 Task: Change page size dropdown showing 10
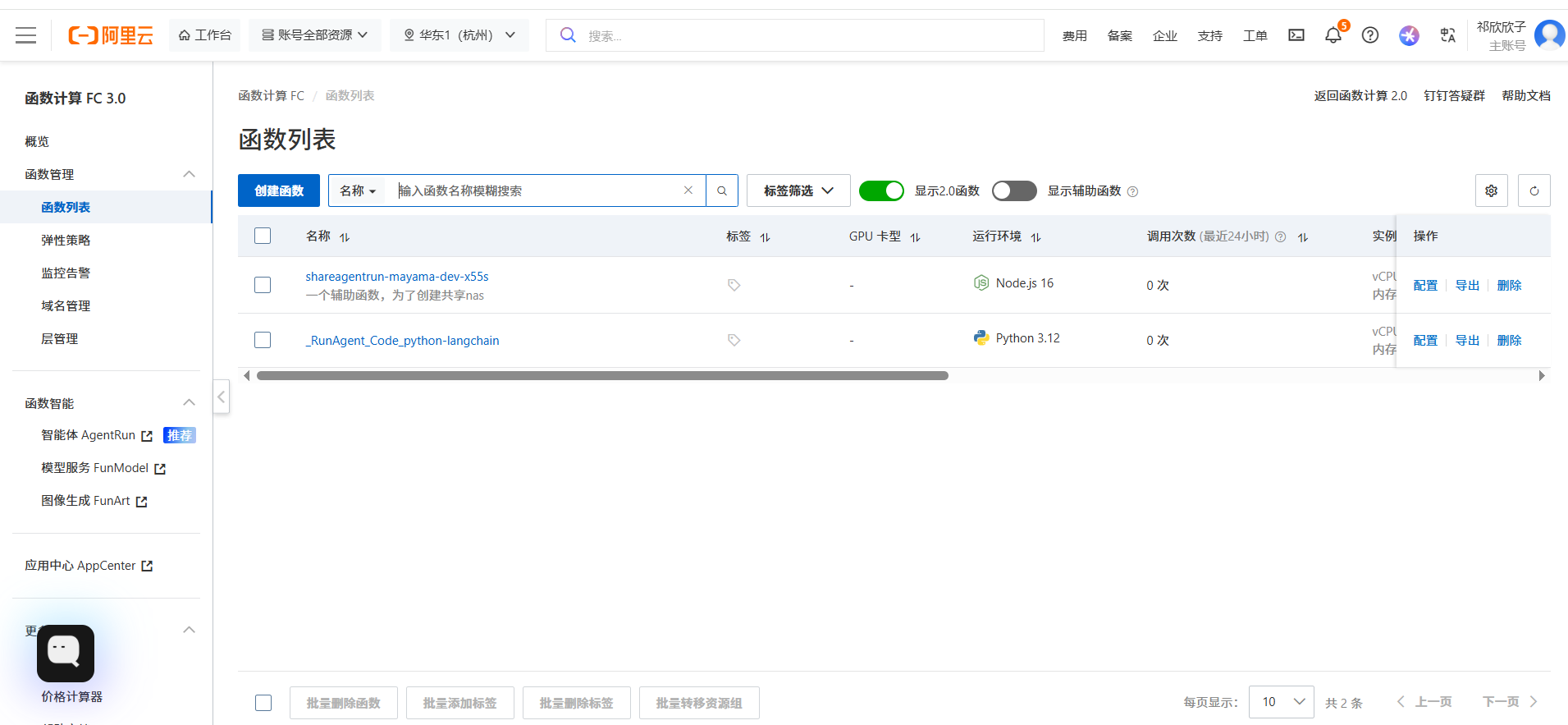click(x=1282, y=702)
